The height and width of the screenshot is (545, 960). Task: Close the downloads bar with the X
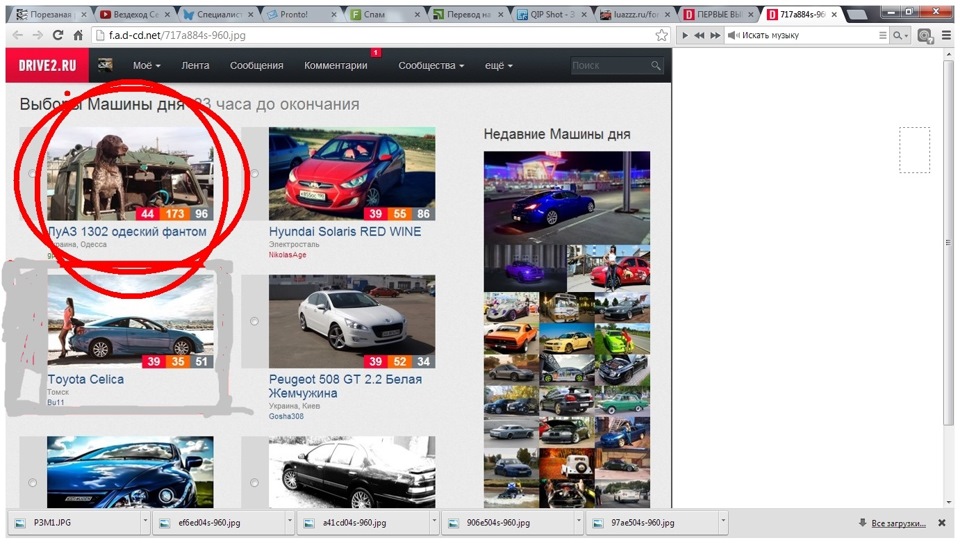tap(942, 523)
